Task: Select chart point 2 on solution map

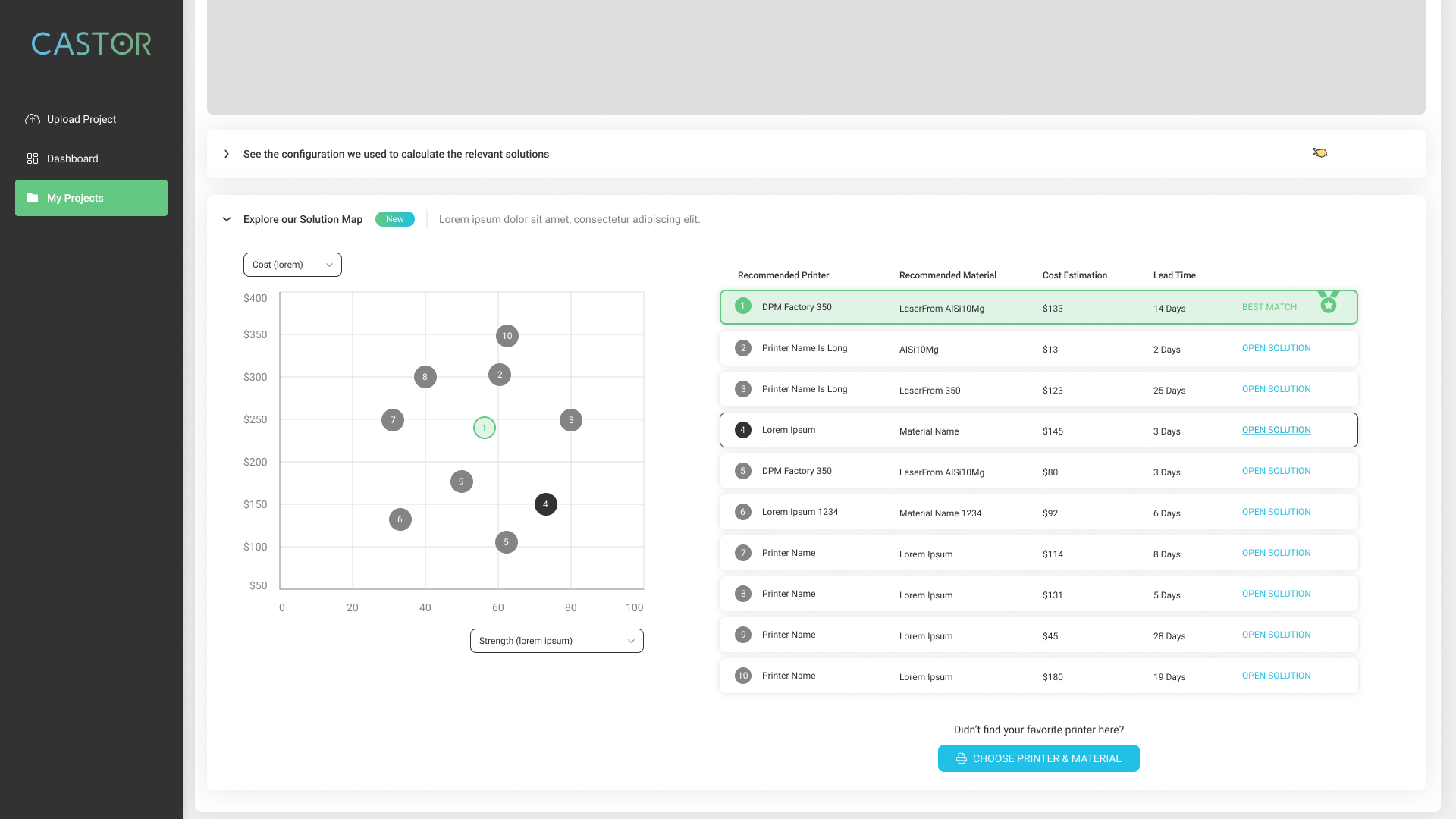Action: (x=500, y=375)
